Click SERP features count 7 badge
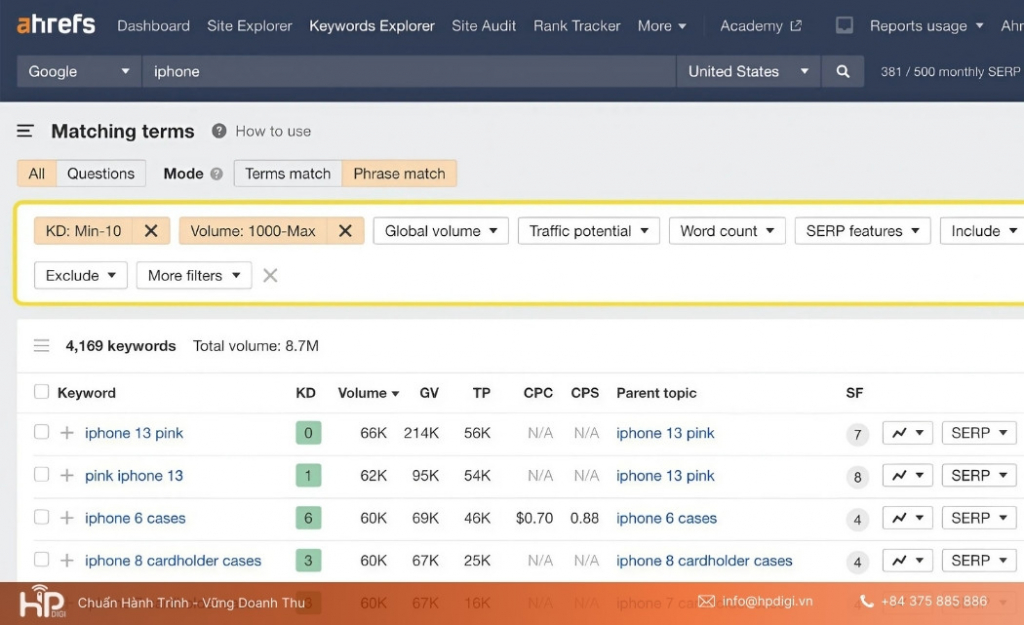The image size is (1024, 625). click(x=857, y=434)
